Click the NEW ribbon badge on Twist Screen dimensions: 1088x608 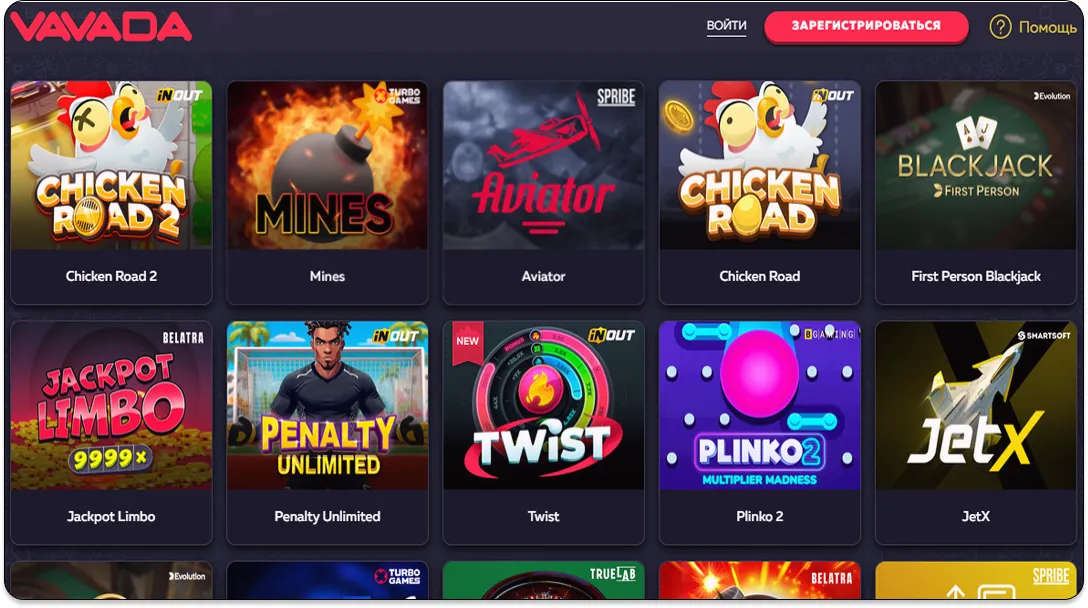tap(467, 341)
